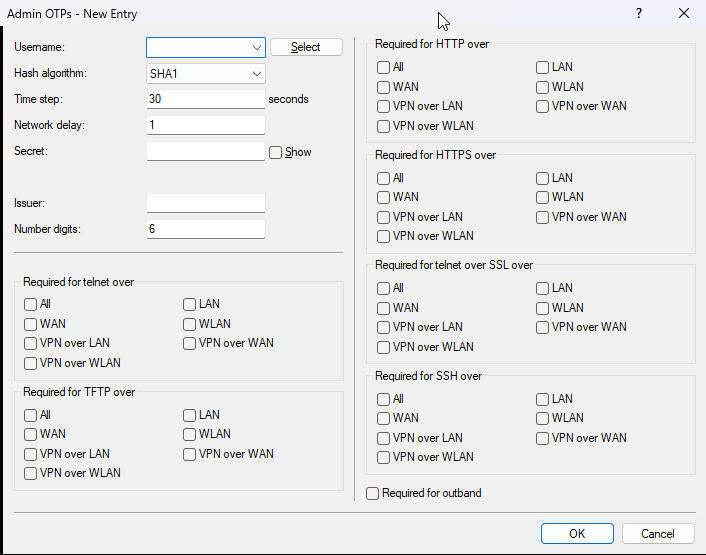Open the Username dropdown list
706x555 pixels.
pos(257,47)
